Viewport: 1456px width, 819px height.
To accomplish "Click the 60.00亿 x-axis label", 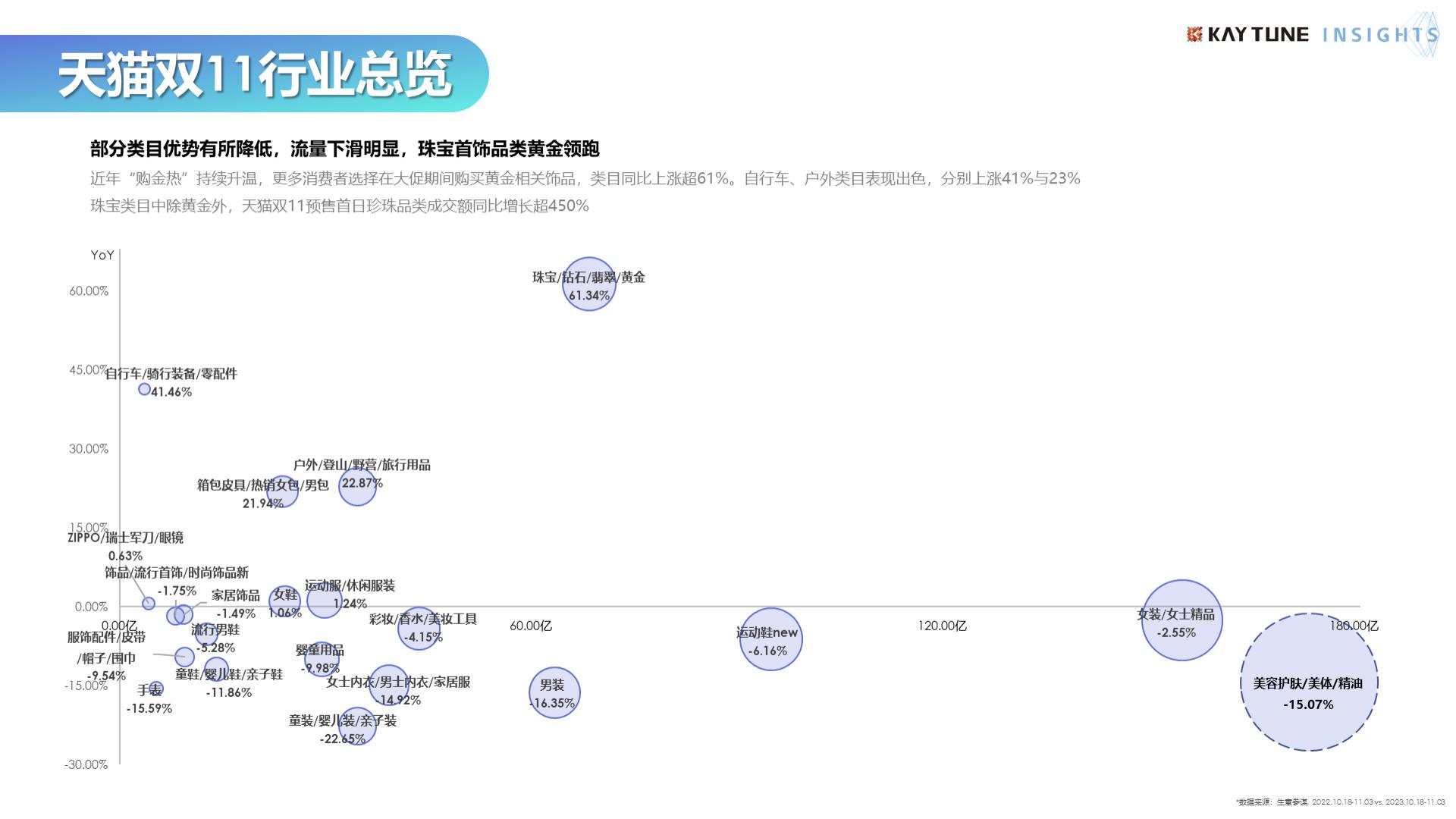I will pyautogui.click(x=531, y=626).
